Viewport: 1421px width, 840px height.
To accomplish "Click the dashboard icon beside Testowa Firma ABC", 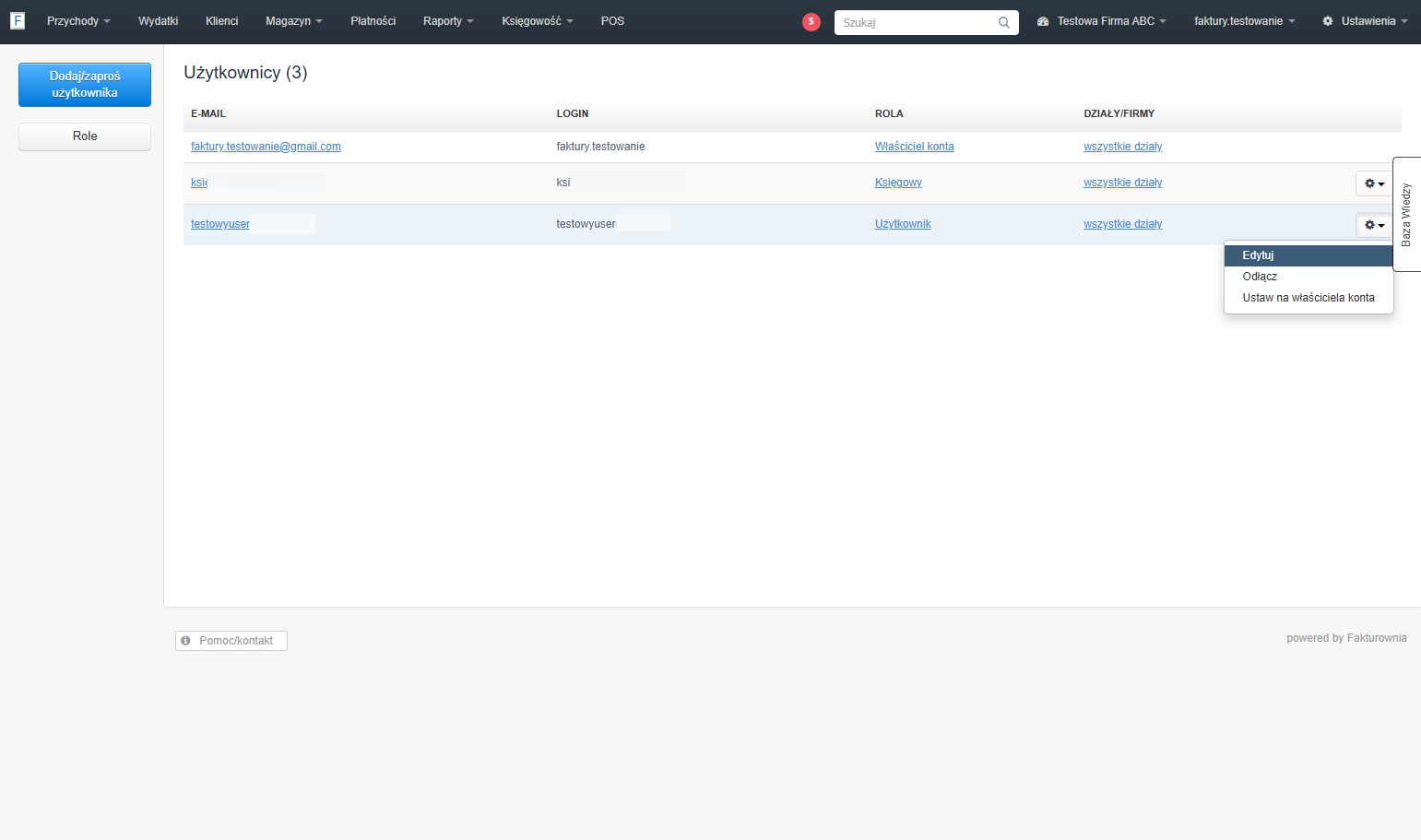I will click(x=1043, y=21).
